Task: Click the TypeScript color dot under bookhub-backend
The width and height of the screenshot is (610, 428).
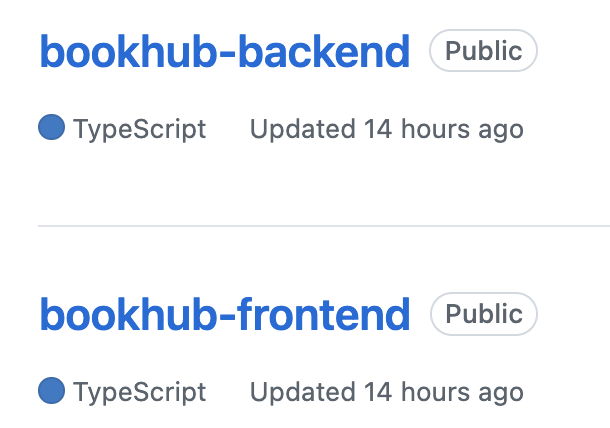Action: tap(51, 127)
